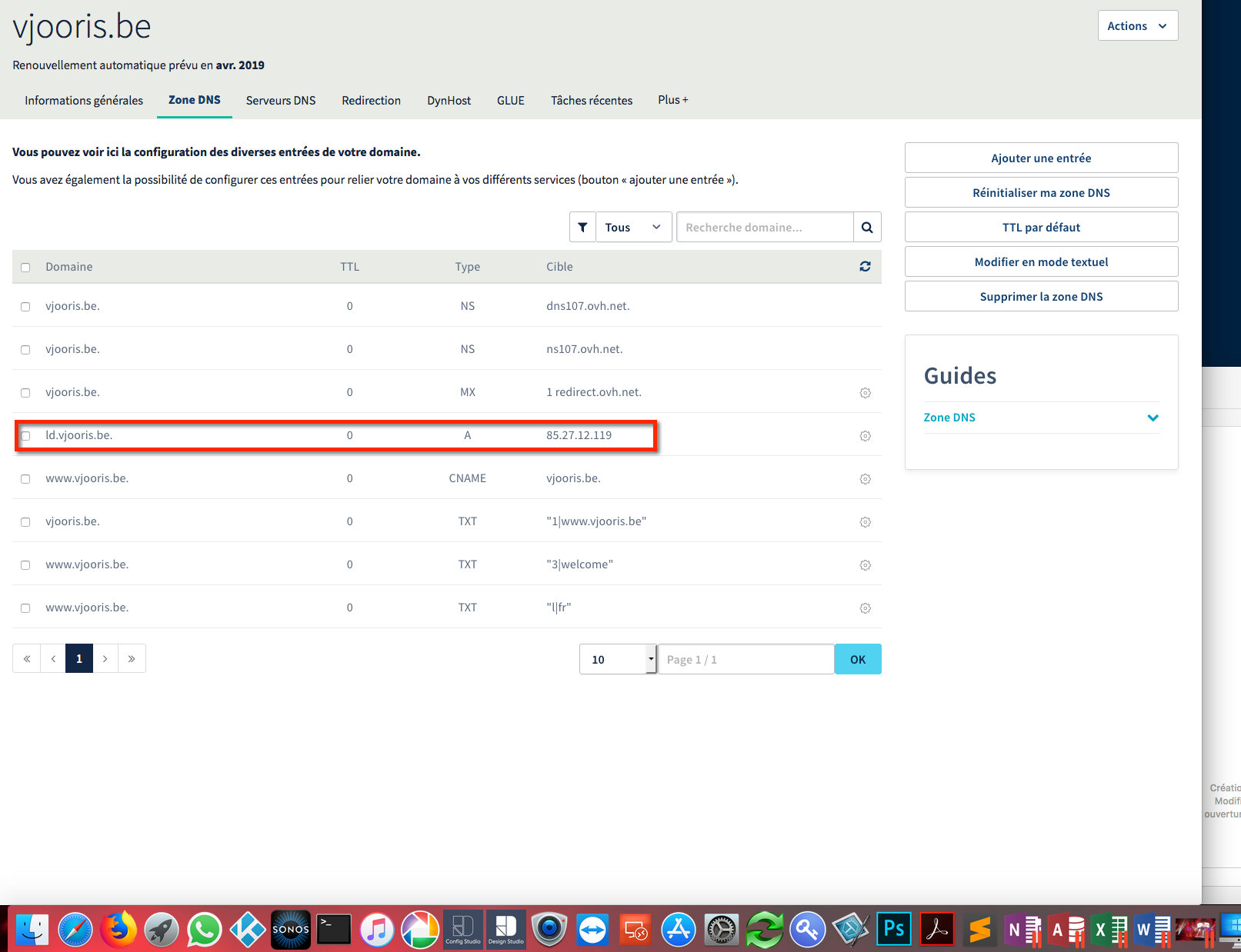
Task: Open Microsoft OneNote from the Dock
Action: (1023, 930)
